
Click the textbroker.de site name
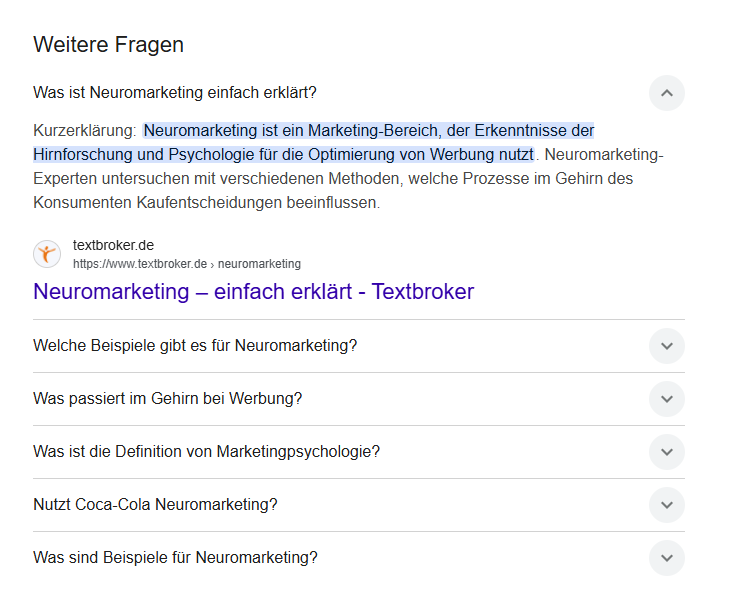pyautogui.click(x=113, y=245)
